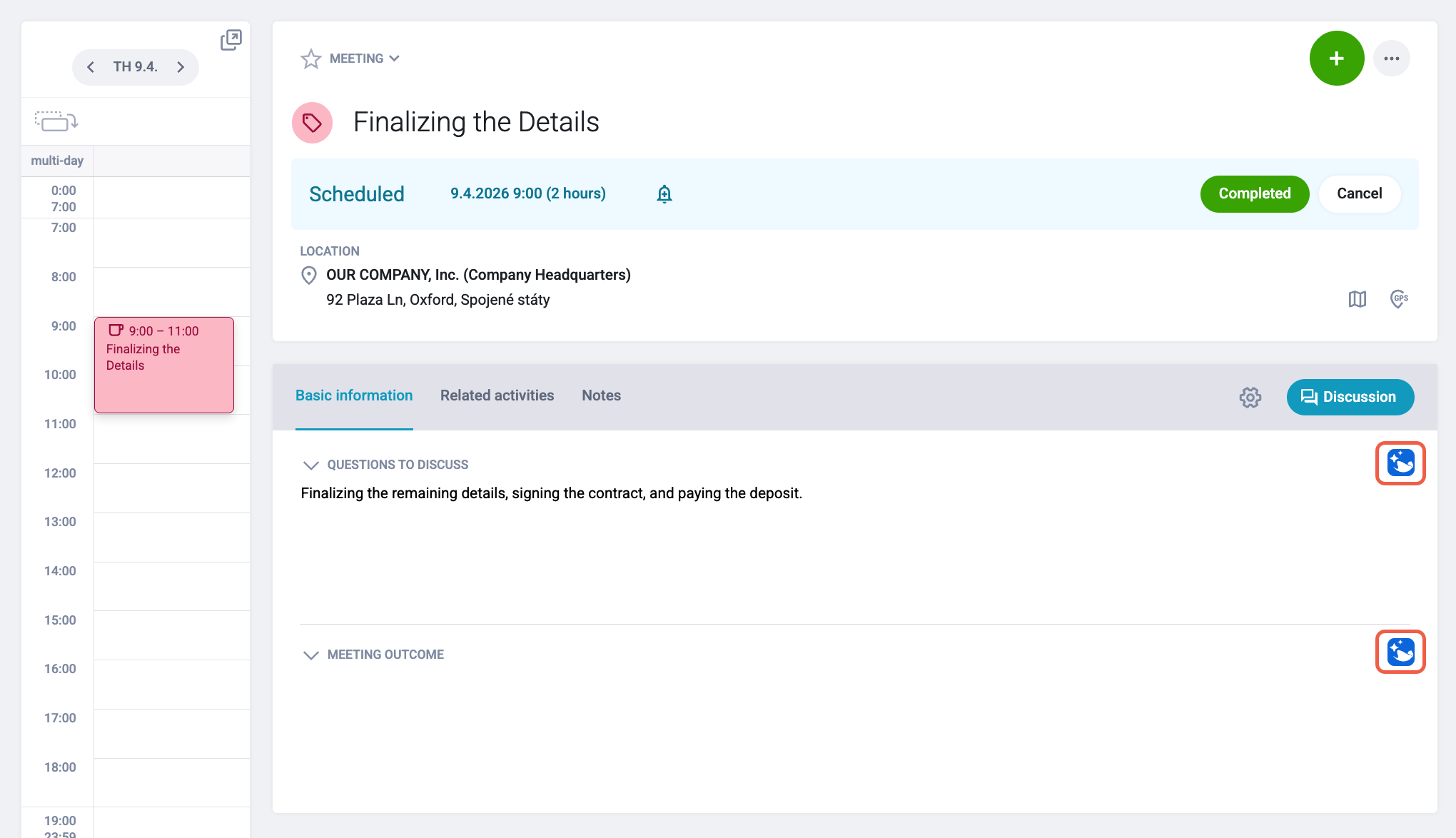
Task: Collapse the Questions to Discuss section
Action: [x=310, y=465]
